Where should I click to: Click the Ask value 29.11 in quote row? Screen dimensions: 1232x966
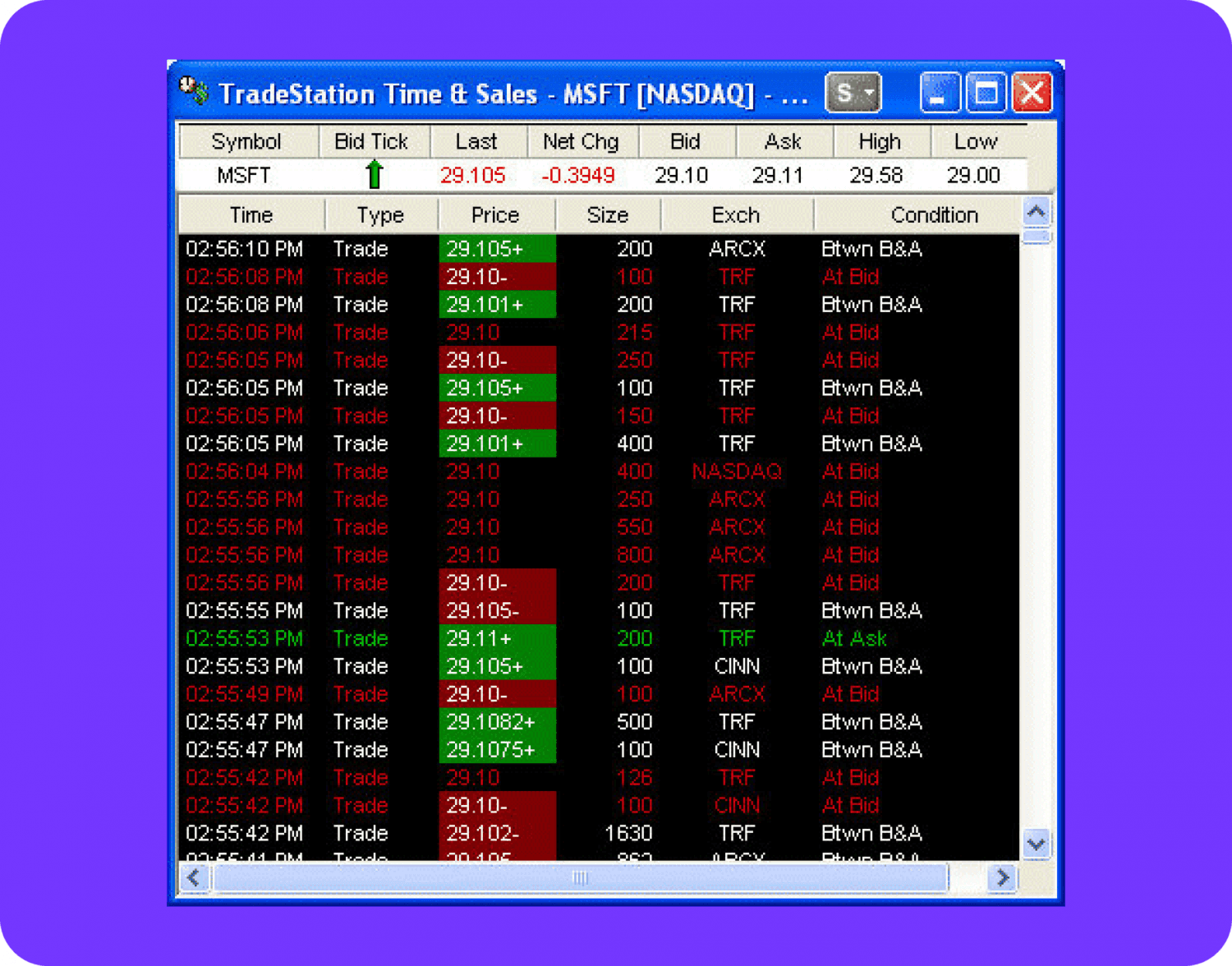(x=778, y=176)
